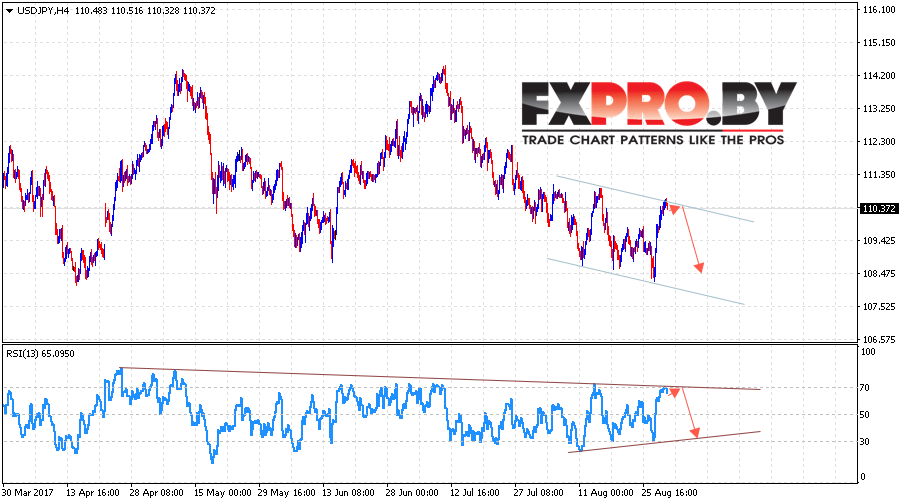Click the 25 Aug 16:00 date label
The height and width of the screenshot is (504, 900).
pos(670,493)
